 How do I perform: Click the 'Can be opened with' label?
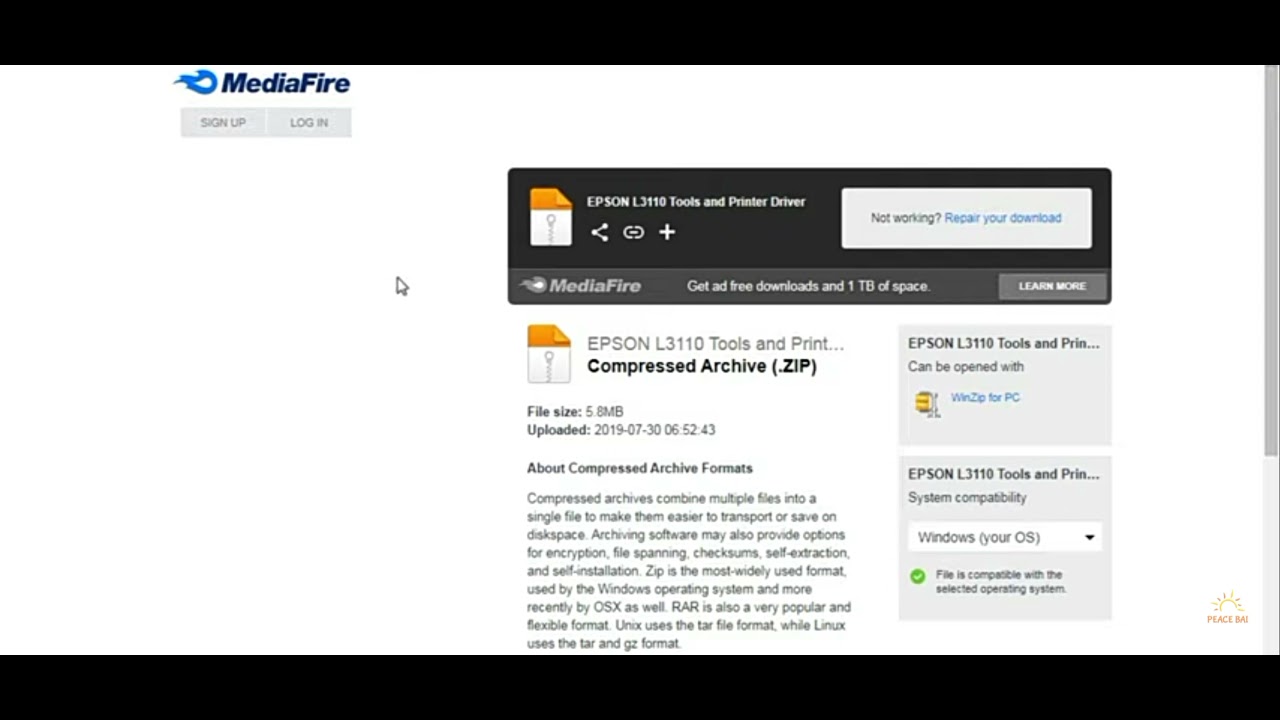pos(966,367)
